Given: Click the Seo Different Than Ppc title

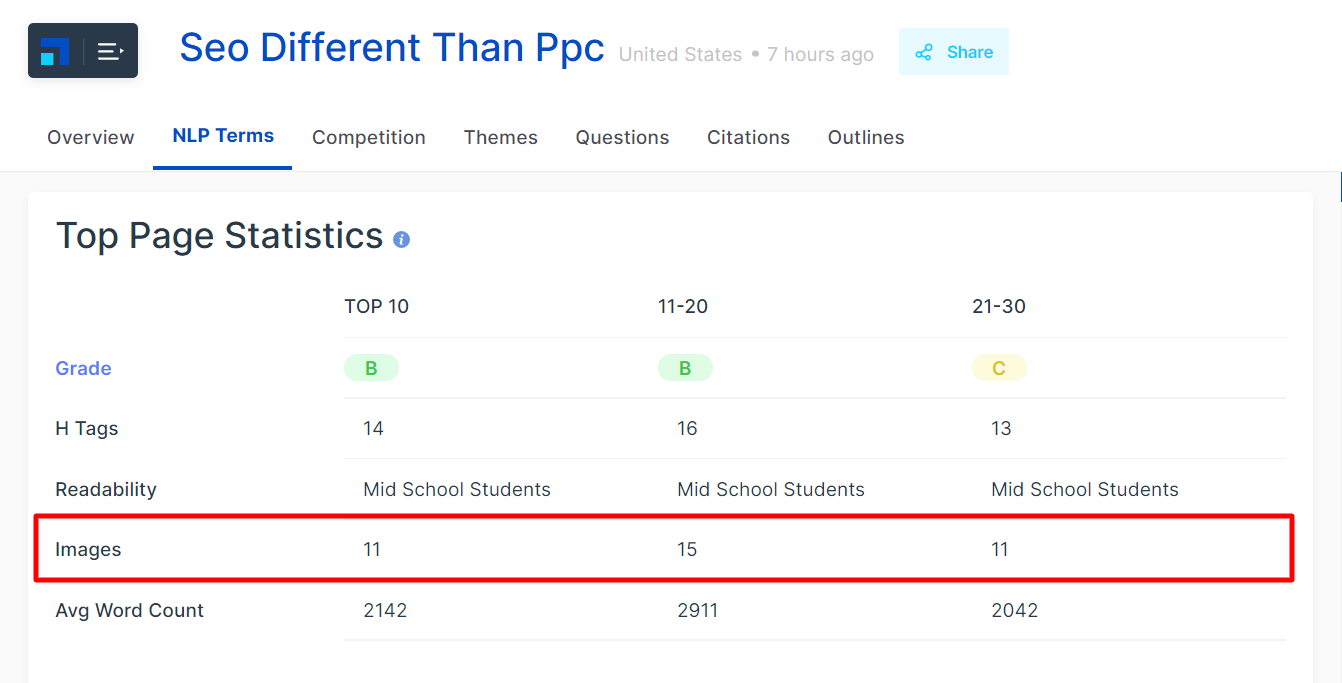Looking at the screenshot, I should point(392,48).
